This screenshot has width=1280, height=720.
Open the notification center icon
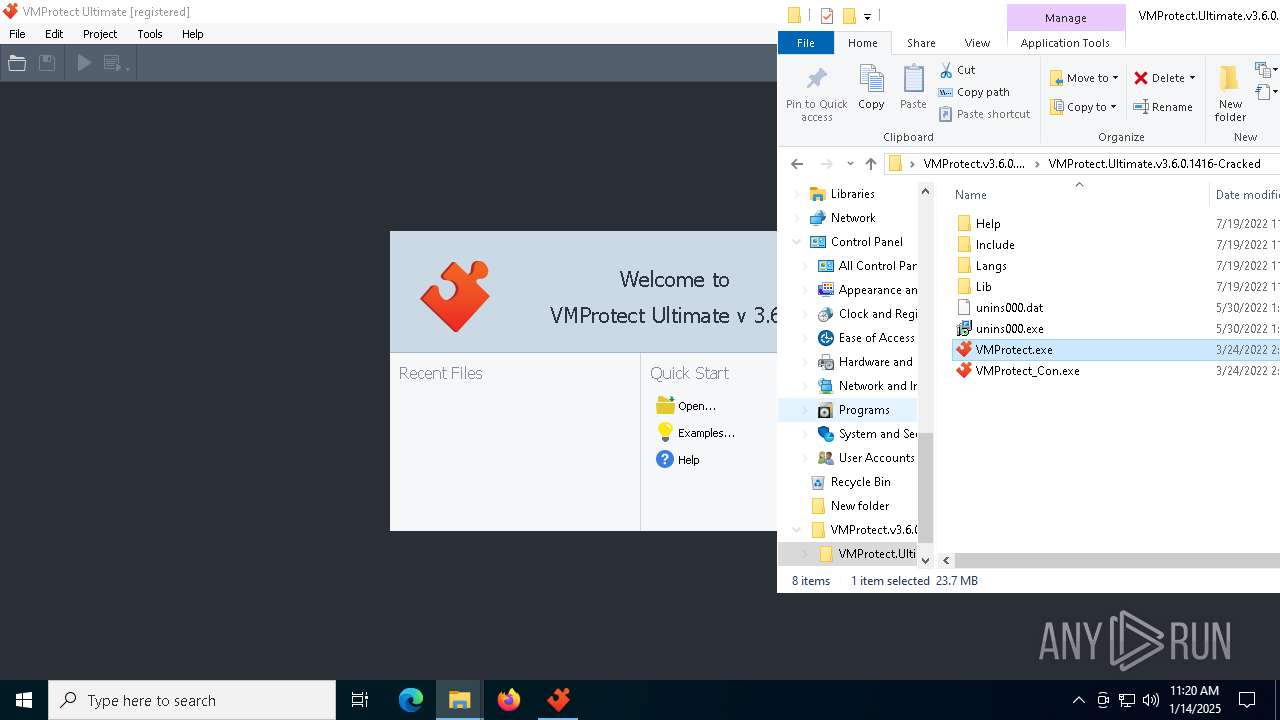pos(1247,700)
